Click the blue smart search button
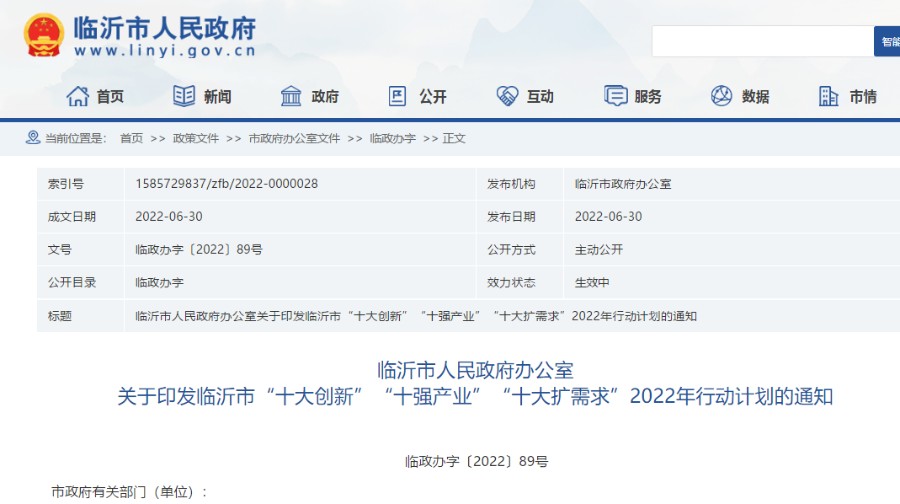This screenshot has width=900, height=504. click(887, 41)
